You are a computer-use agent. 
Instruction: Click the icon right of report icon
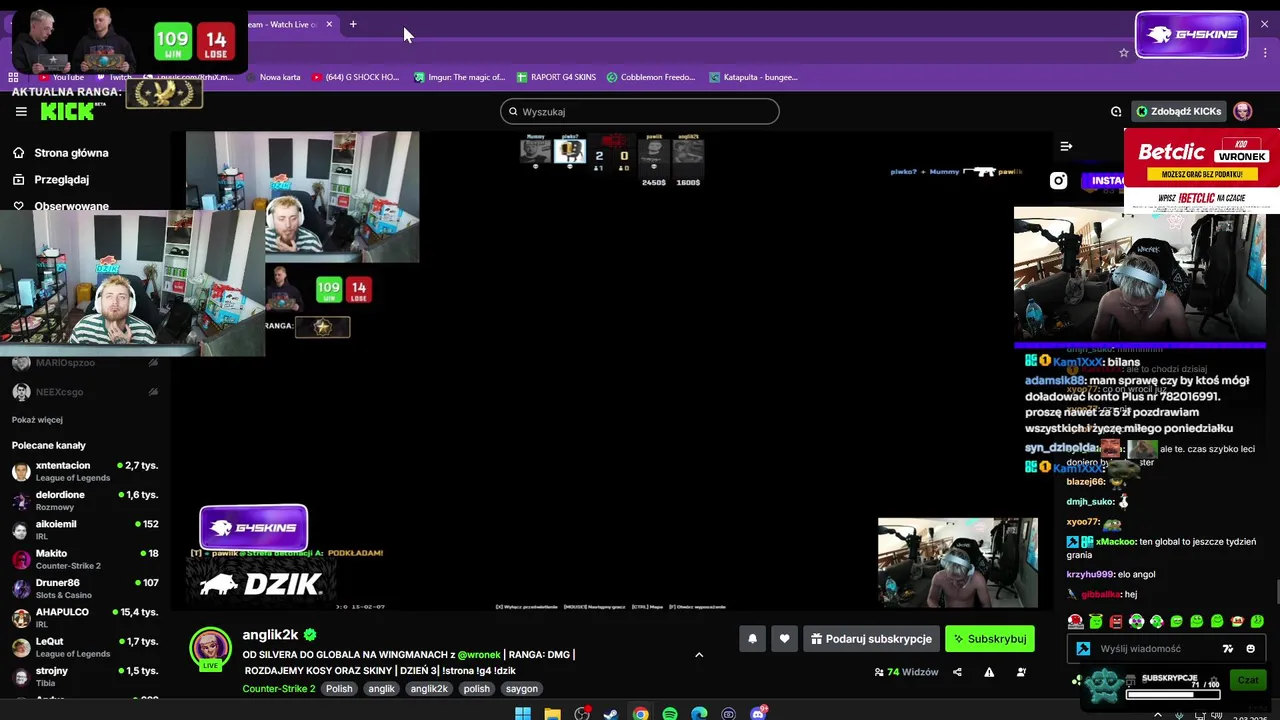point(1021,672)
